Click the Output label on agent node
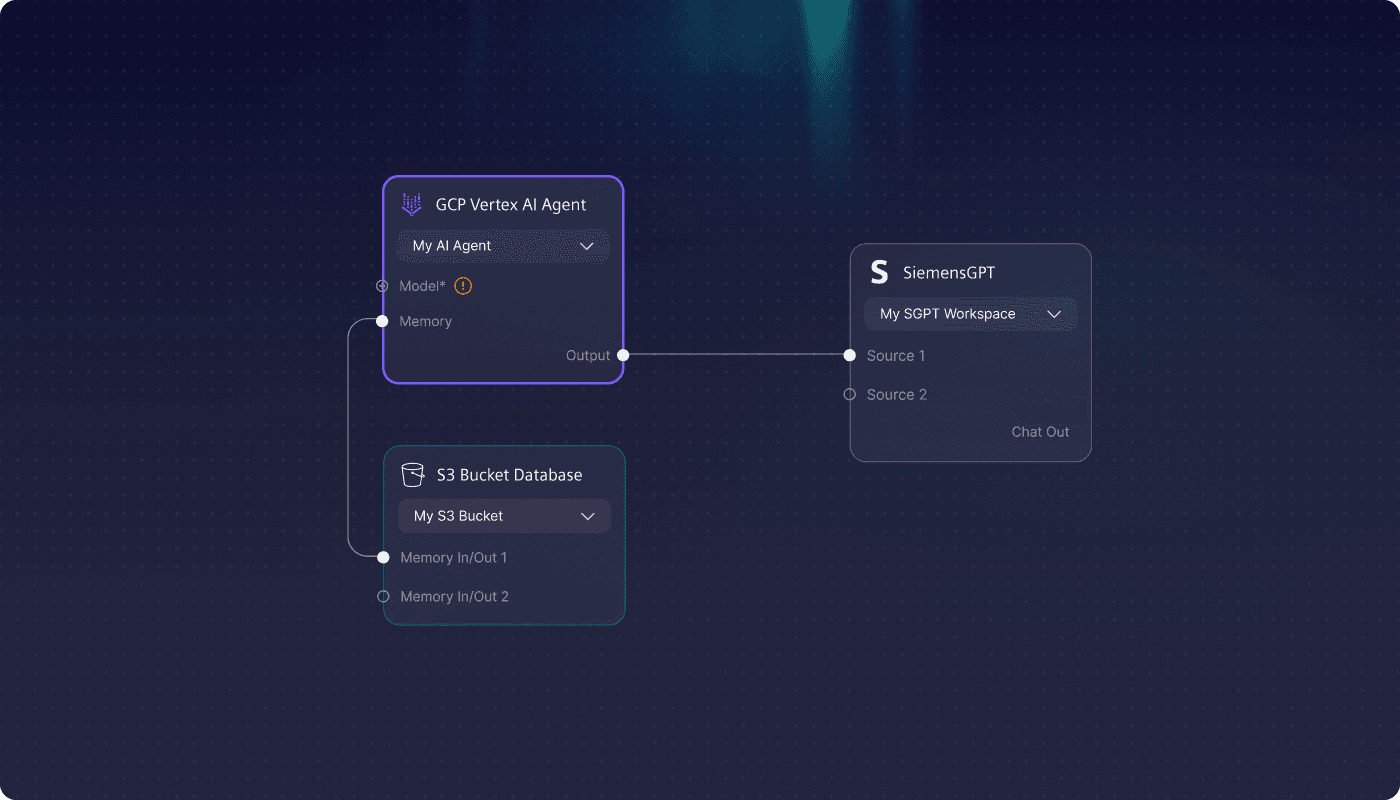1400x800 pixels. [x=588, y=355]
